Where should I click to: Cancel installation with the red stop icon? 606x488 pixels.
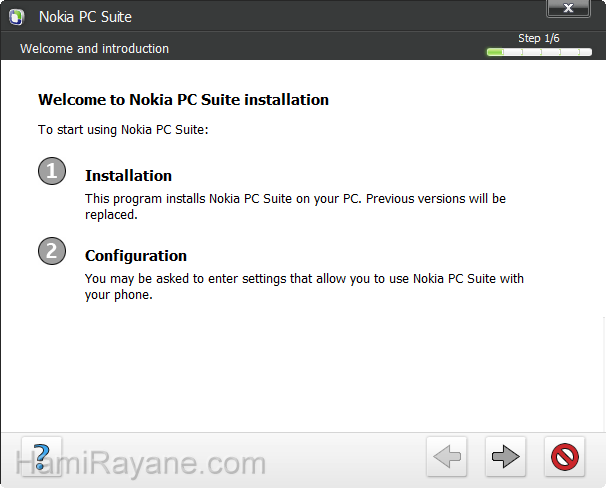click(565, 457)
